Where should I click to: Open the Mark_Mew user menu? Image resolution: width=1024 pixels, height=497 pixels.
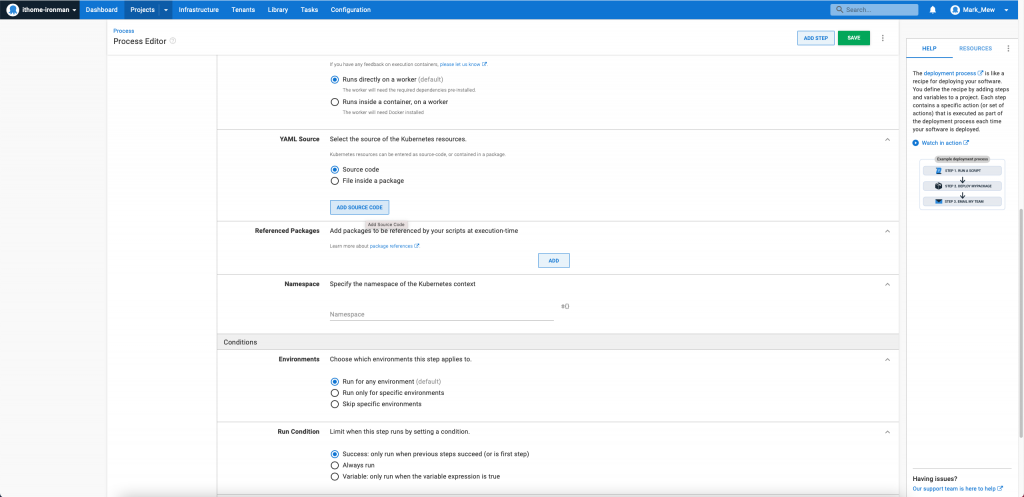point(978,10)
